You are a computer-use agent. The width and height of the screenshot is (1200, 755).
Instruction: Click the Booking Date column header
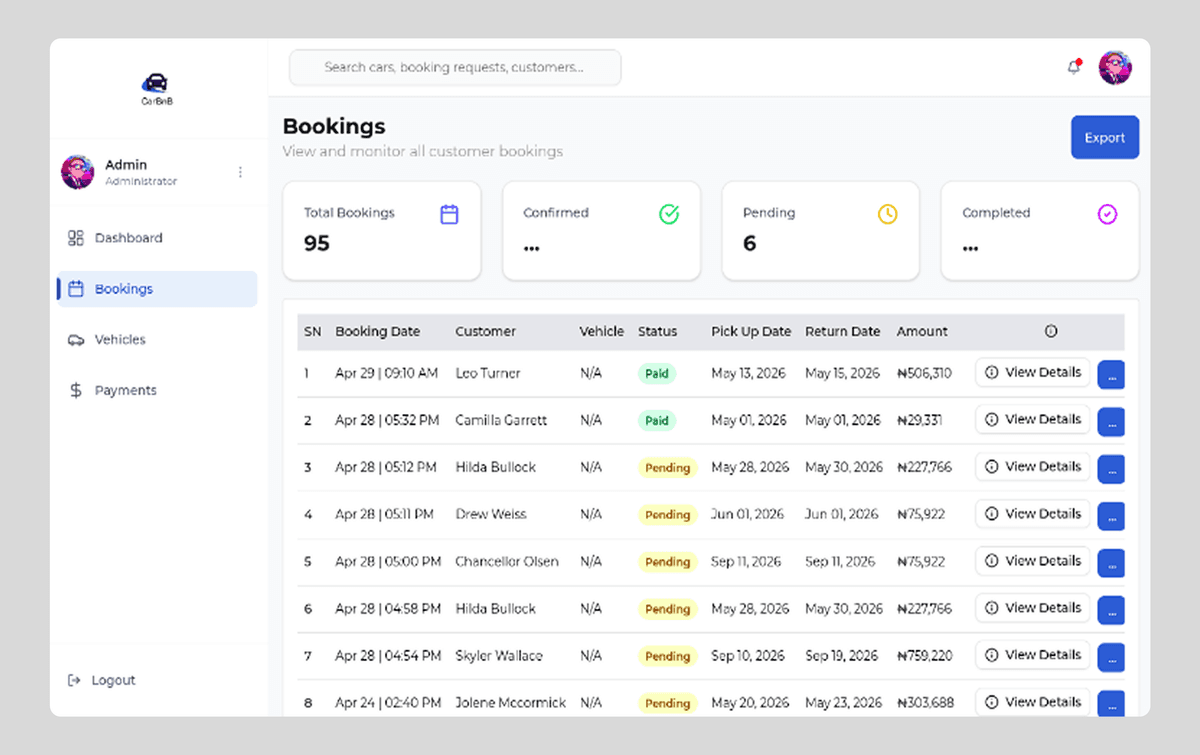point(377,331)
